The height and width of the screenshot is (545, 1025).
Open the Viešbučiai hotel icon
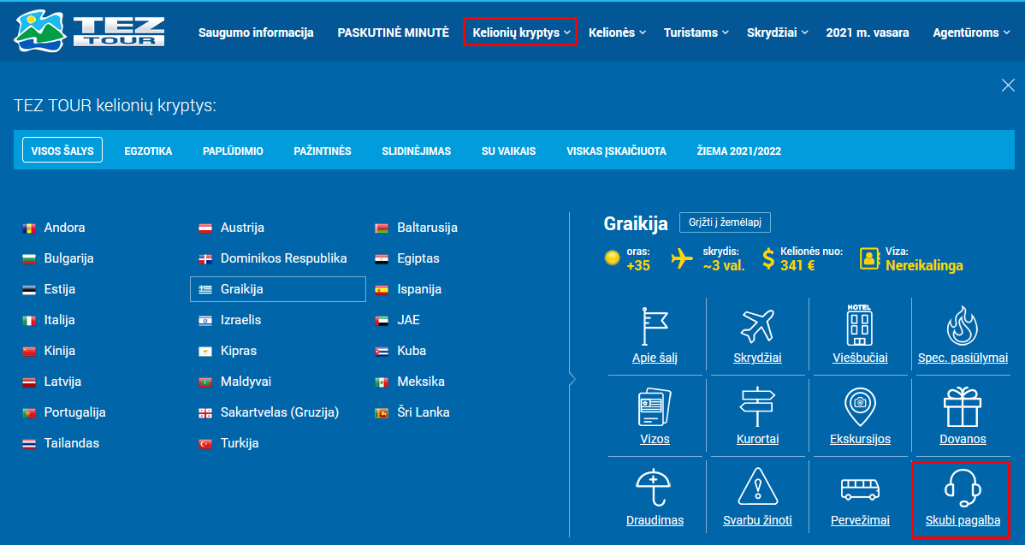tap(860, 325)
